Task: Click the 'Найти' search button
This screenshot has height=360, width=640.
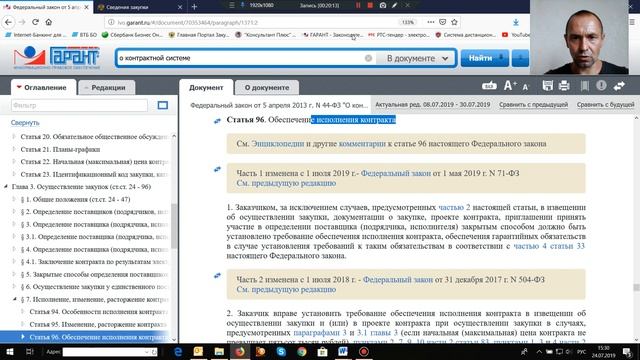Action: point(484,58)
